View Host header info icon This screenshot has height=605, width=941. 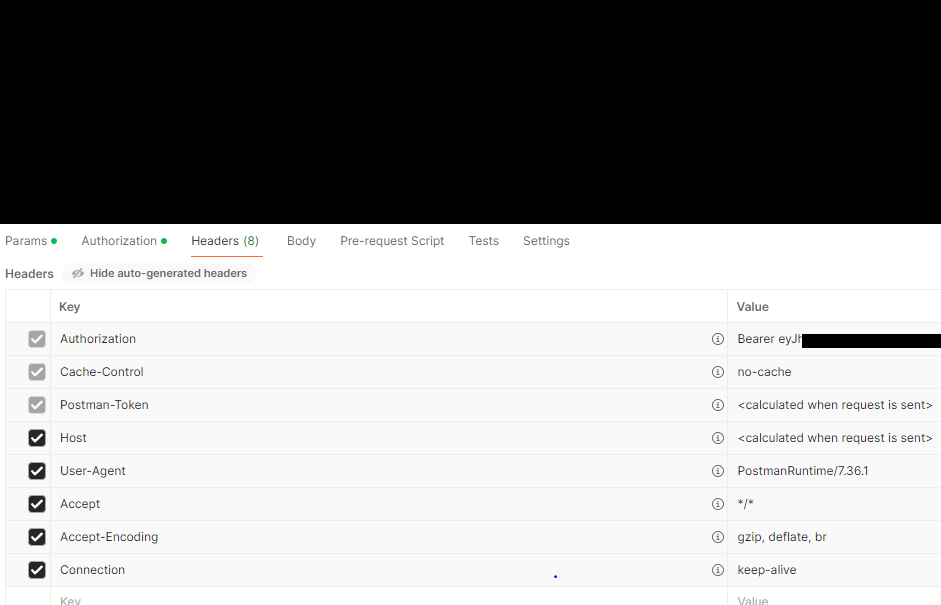tap(717, 438)
